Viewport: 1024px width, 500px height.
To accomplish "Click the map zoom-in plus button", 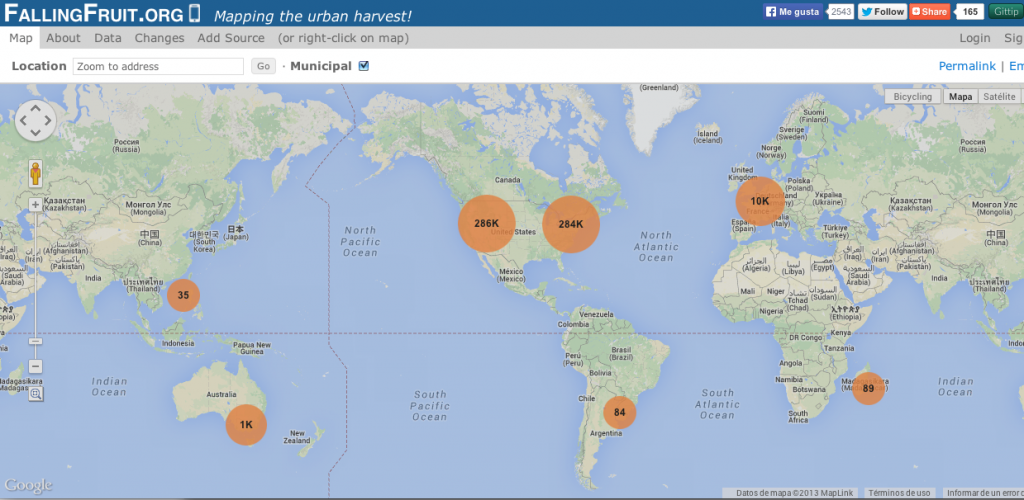I will (36, 204).
